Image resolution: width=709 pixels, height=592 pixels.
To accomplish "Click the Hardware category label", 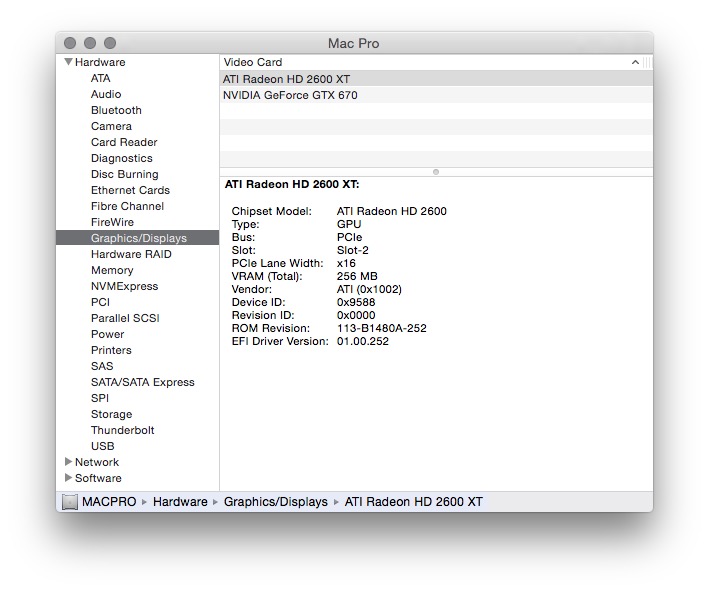I will pyautogui.click(x=100, y=62).
